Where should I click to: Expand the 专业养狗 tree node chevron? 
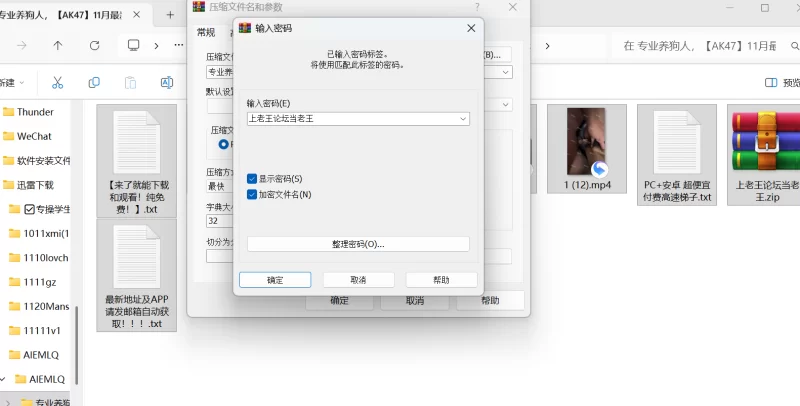pyautogui.click(x=8, y=402)
